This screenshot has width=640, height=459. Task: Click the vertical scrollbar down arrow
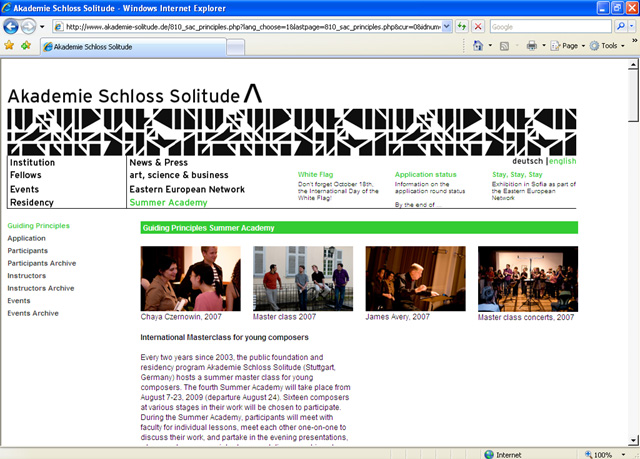(x=632, y=439)
